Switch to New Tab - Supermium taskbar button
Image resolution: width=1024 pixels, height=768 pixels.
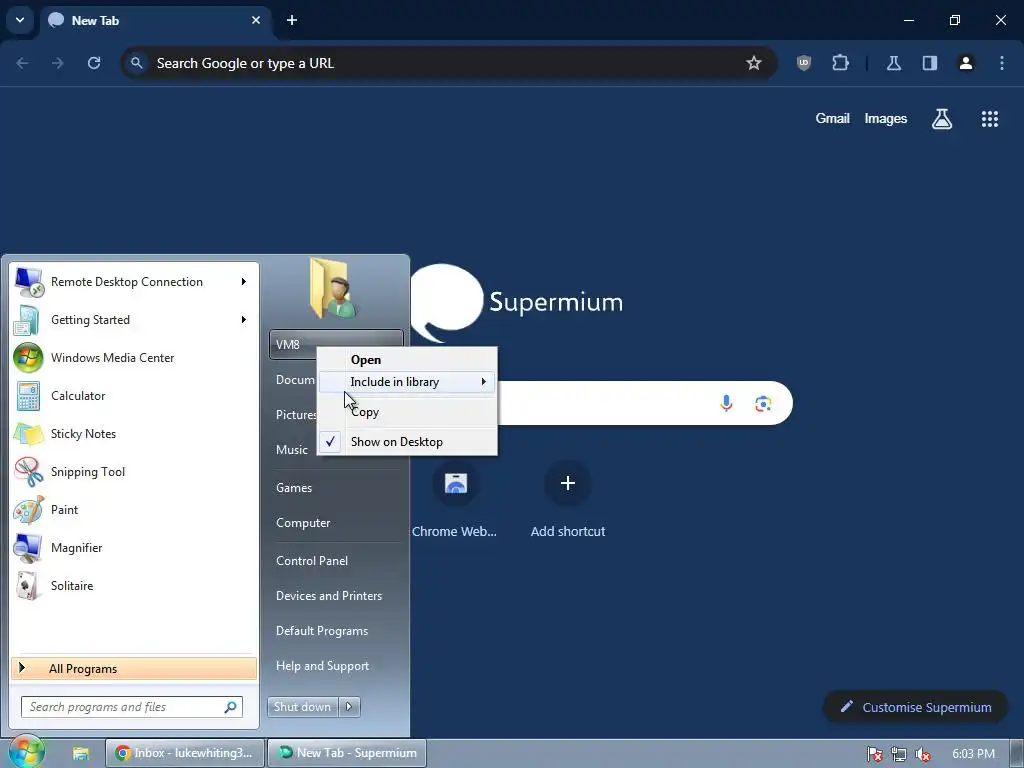pyautogui.click(x=347, y=753)
